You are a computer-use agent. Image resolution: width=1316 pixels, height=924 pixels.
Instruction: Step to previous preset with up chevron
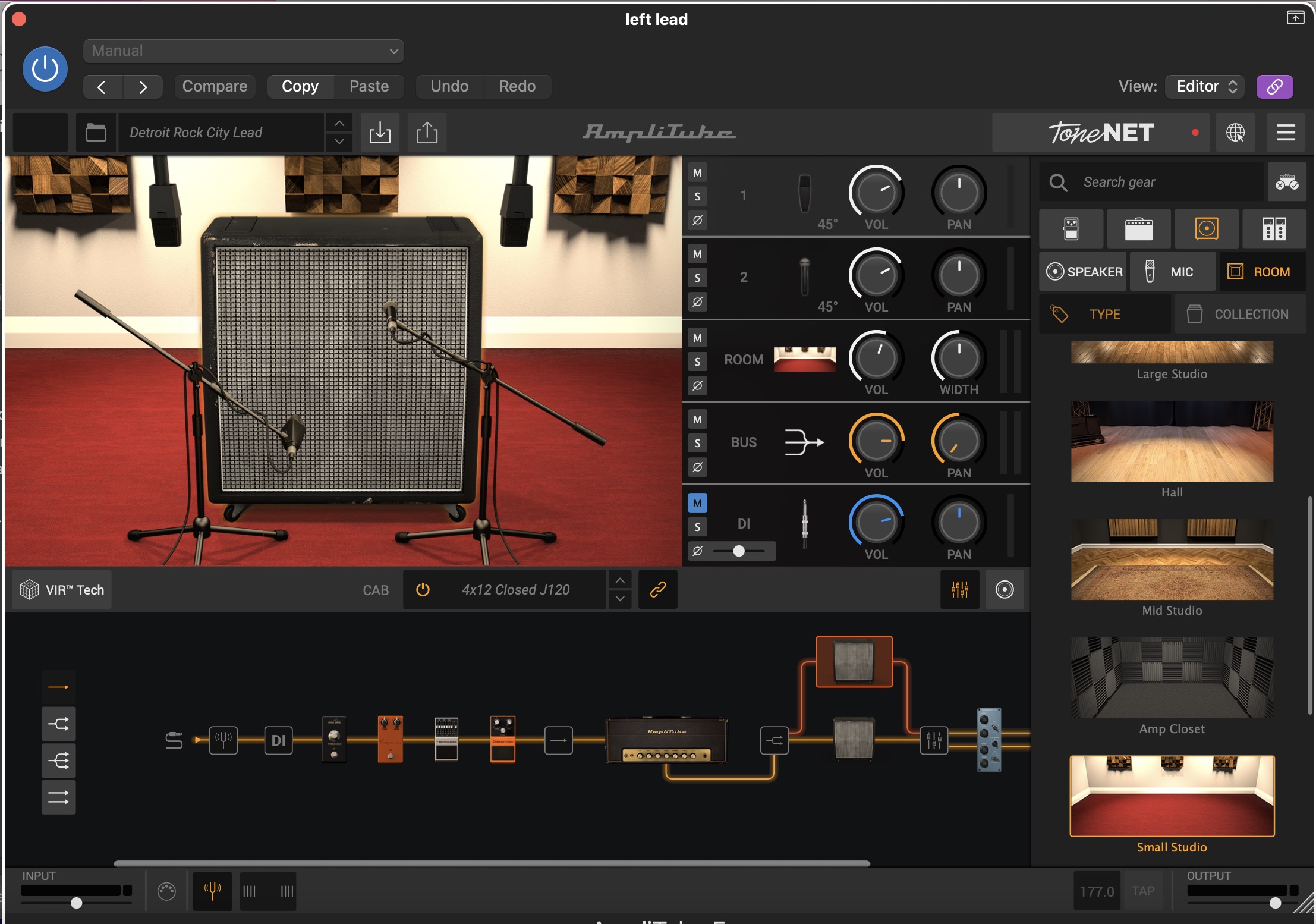(x=339, y=123)
